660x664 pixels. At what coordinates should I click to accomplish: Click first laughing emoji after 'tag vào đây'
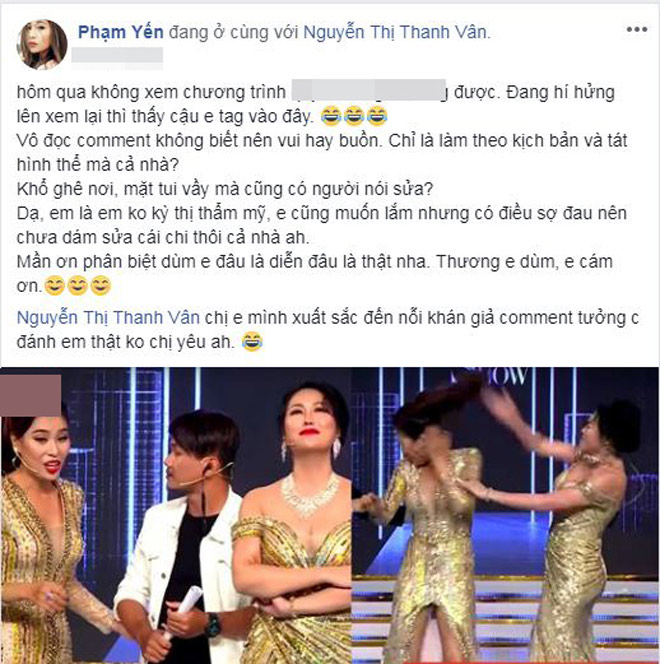click(331, 116)
